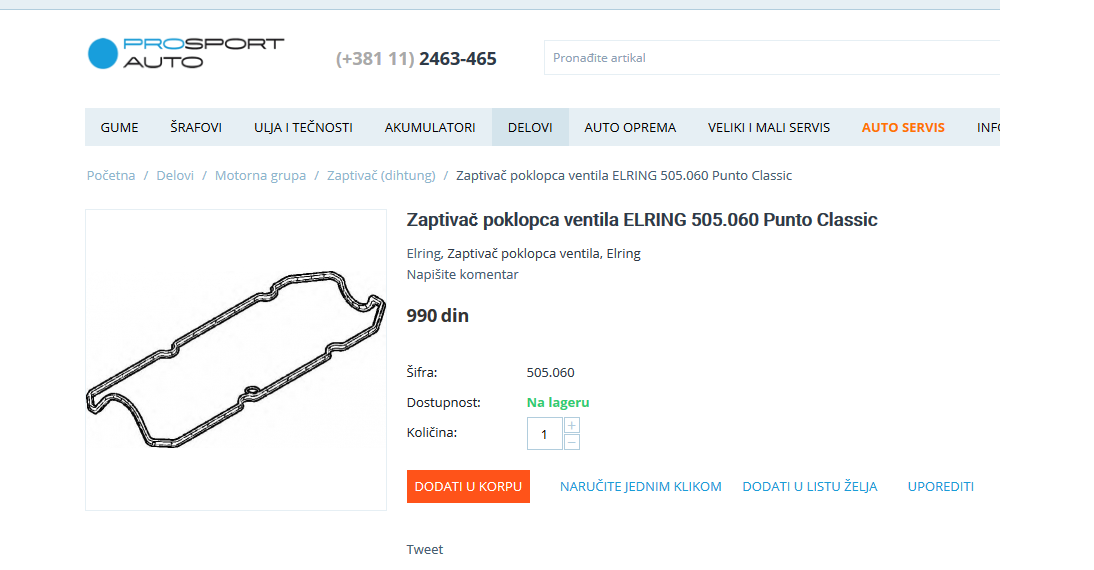Click the UPOREDITI compare link
The height and width of the screenshot is (570, 1094).
tap(941, 486)
